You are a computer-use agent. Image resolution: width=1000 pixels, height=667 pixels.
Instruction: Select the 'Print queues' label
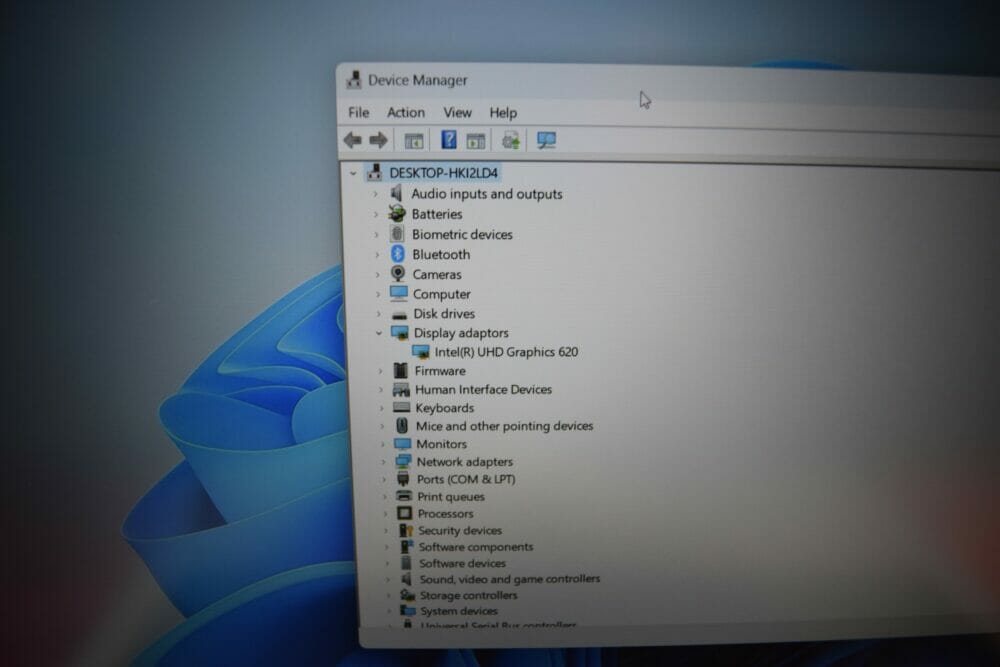(451, 496)
